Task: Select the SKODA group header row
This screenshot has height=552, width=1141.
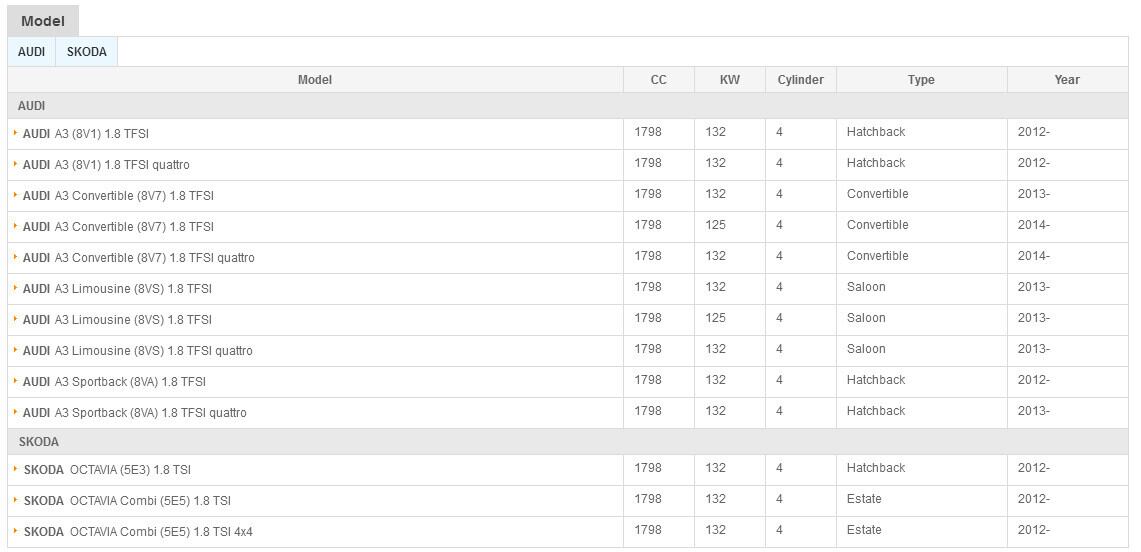Action: coord(39,442)
